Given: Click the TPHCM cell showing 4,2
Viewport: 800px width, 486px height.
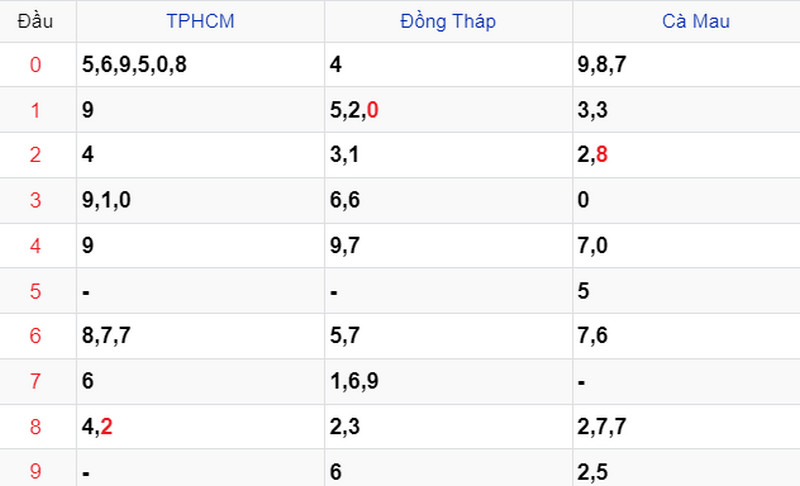Looking at the screenshot, I should (201, 427).
